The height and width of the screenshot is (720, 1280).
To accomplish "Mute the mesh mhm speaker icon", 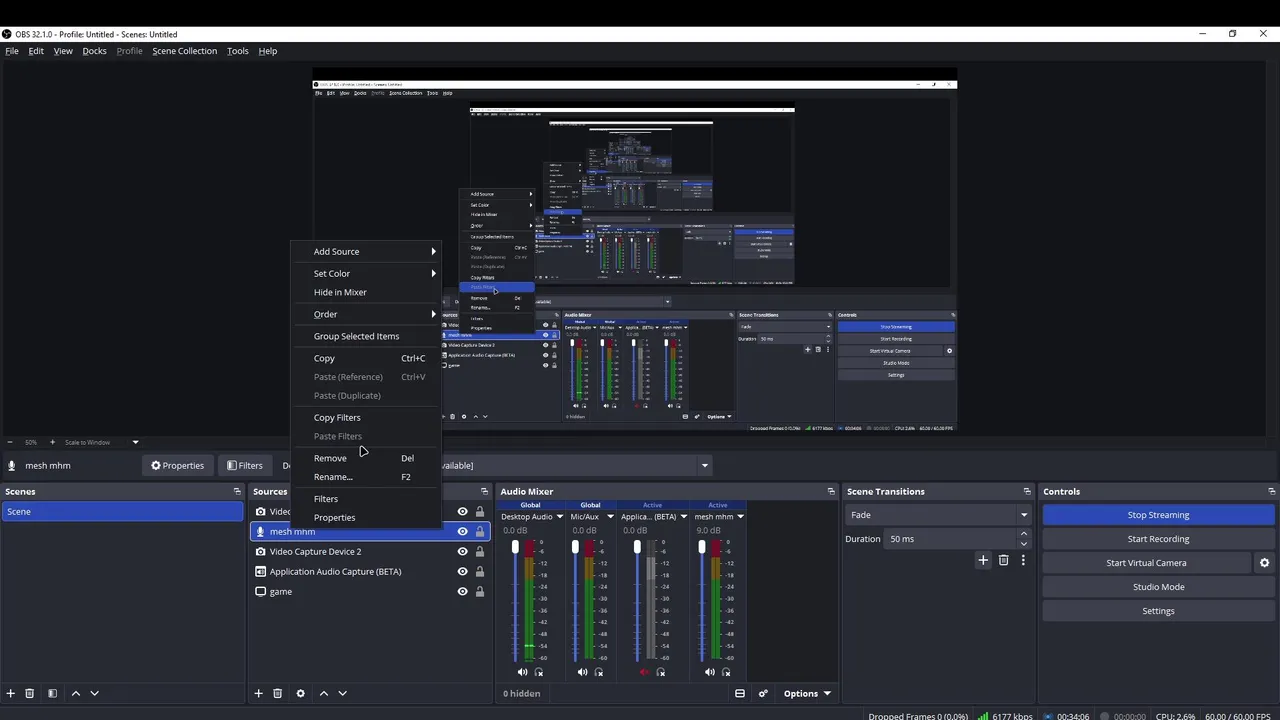I will pos(709,672).
